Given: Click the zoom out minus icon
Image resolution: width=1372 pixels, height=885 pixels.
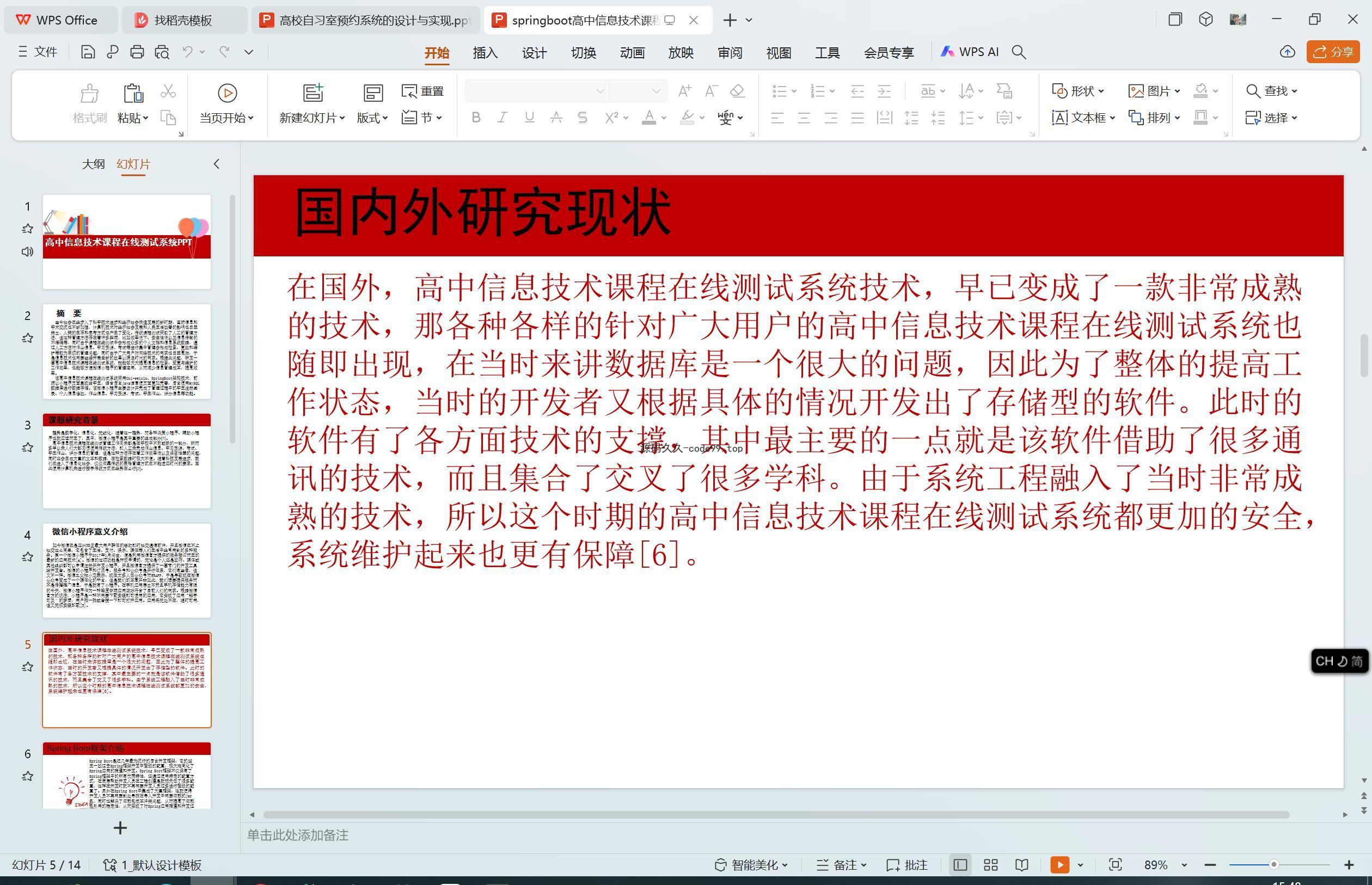Looking at the screenshot, I should 1210,865.
